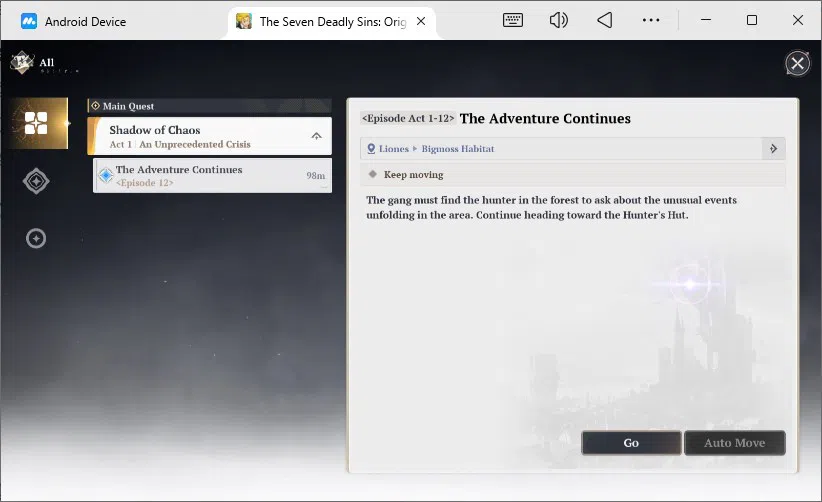Toggle emulator volume speaker icon
The width and height of the screenshot is (822, 502).
[x=558, y=20]
